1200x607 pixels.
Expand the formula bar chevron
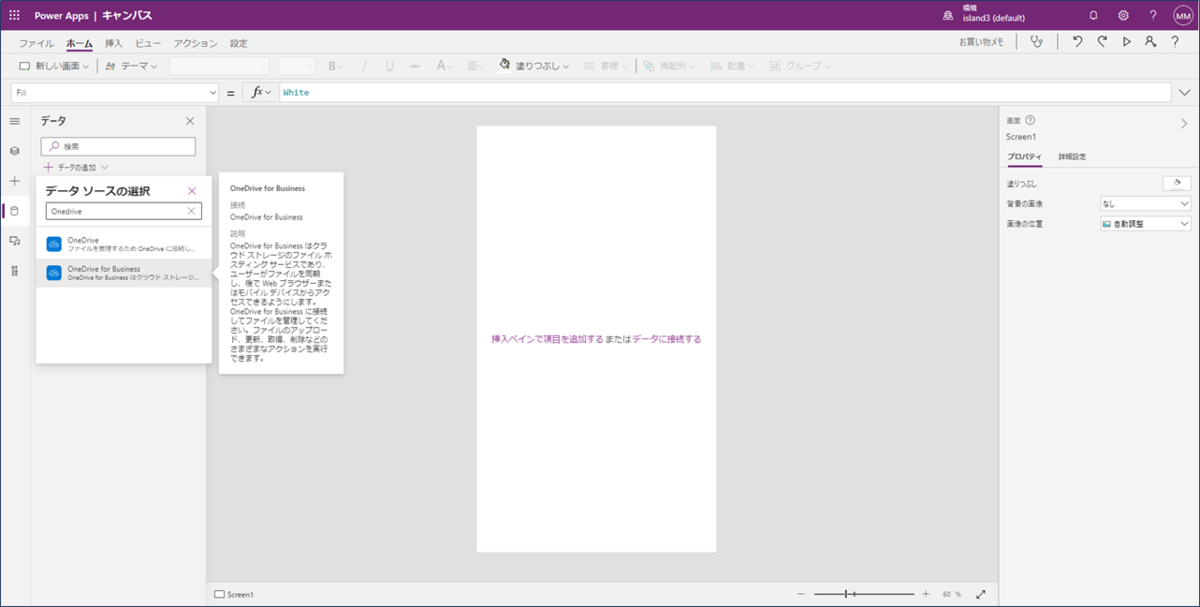1186,92
